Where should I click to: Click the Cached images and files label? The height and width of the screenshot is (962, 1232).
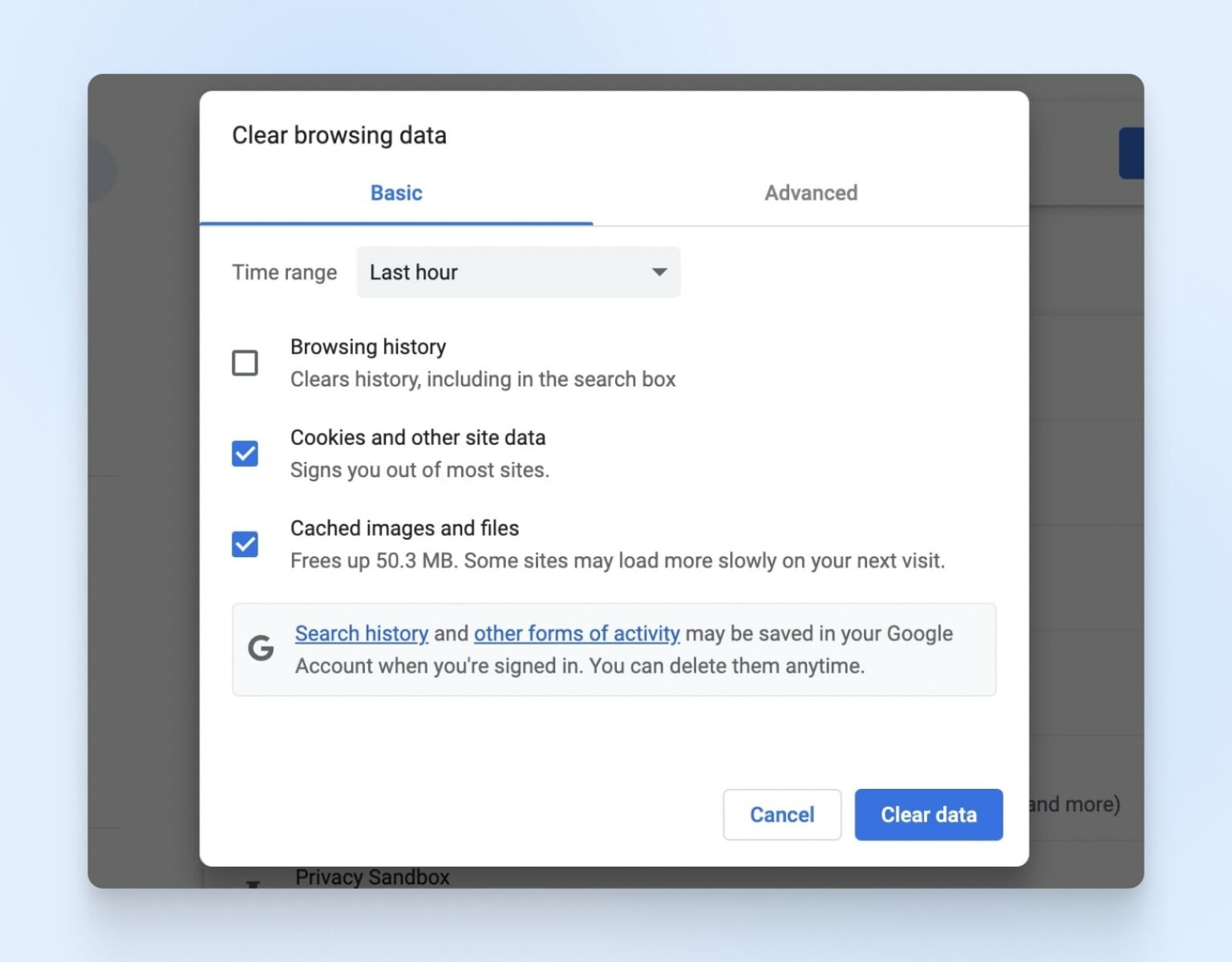pos(404,528)
